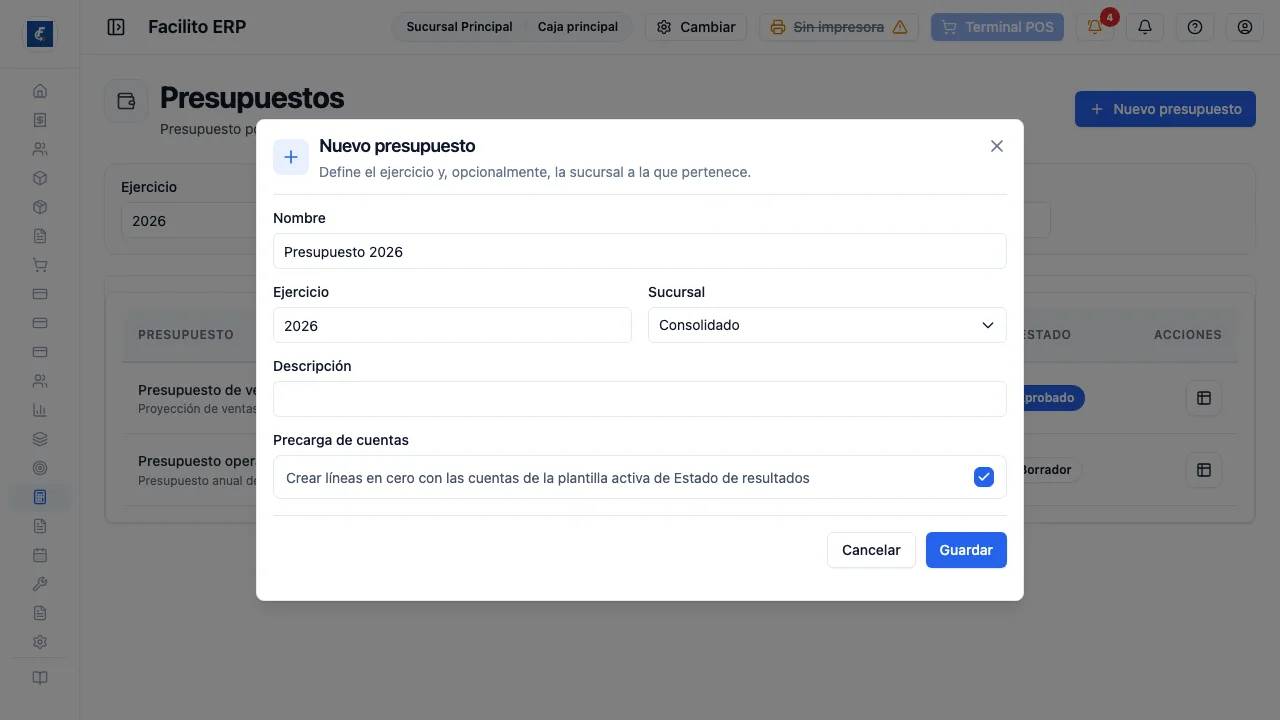
Task: Open the shopping cart icon in the sidebar
Action: pyautogui.click(x=40, y=265)
